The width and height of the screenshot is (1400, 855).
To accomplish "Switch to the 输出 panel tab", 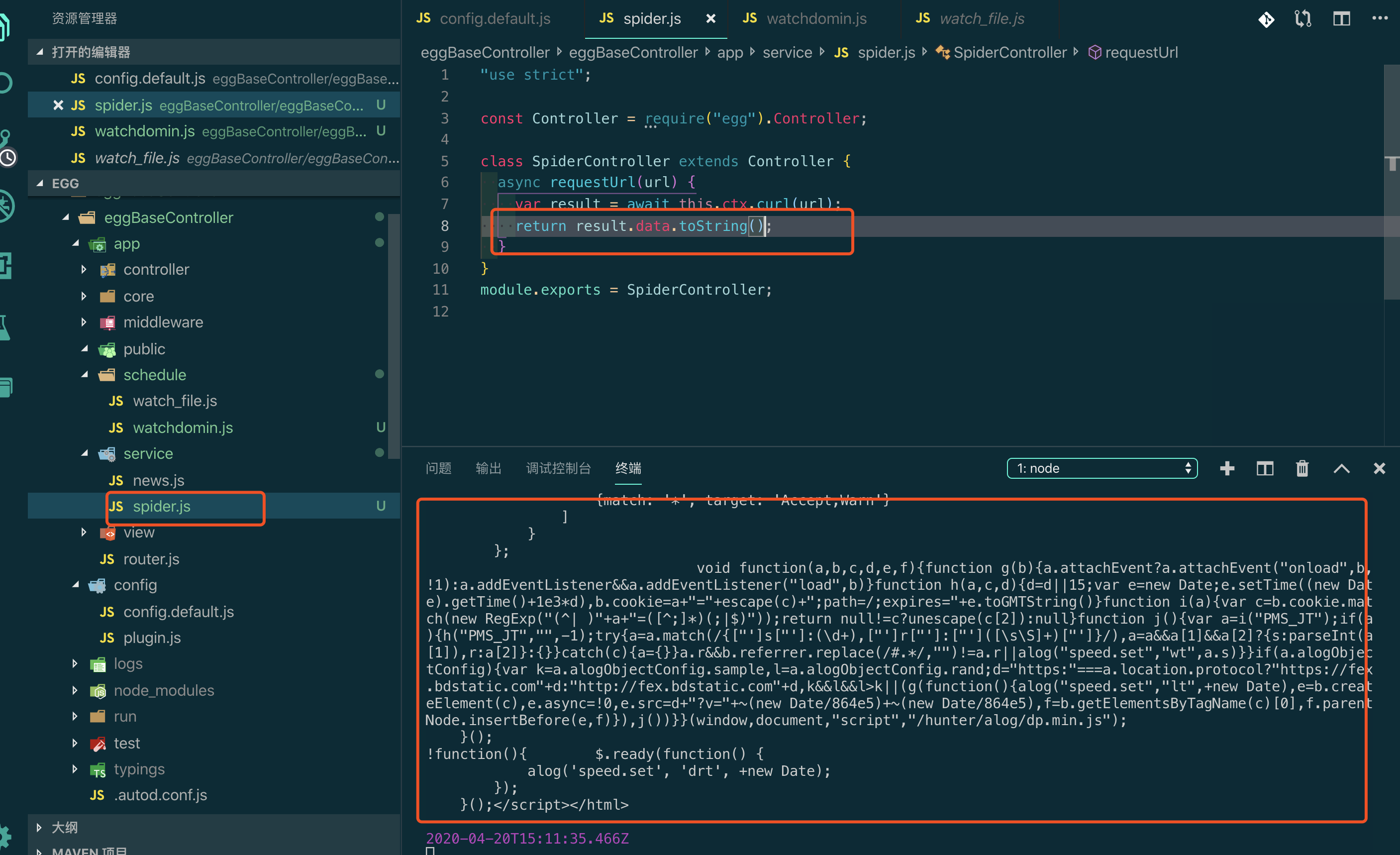I will point(488,468).
